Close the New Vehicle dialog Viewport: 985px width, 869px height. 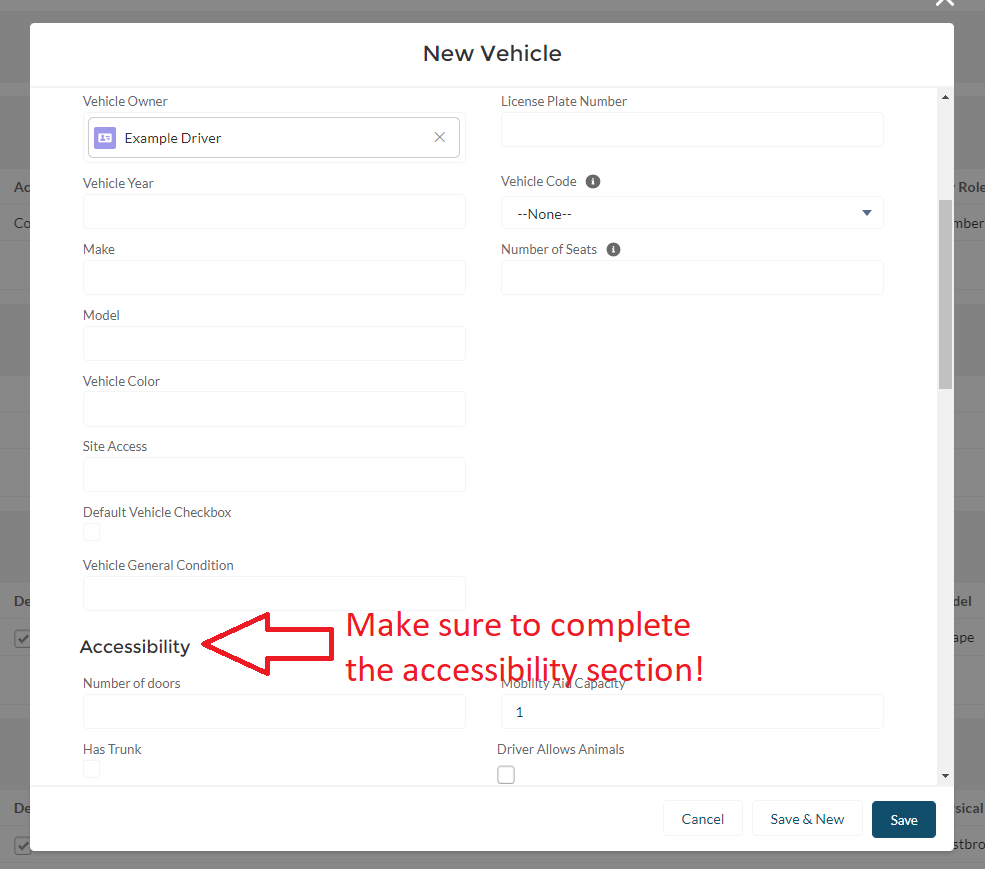(944, 3)
